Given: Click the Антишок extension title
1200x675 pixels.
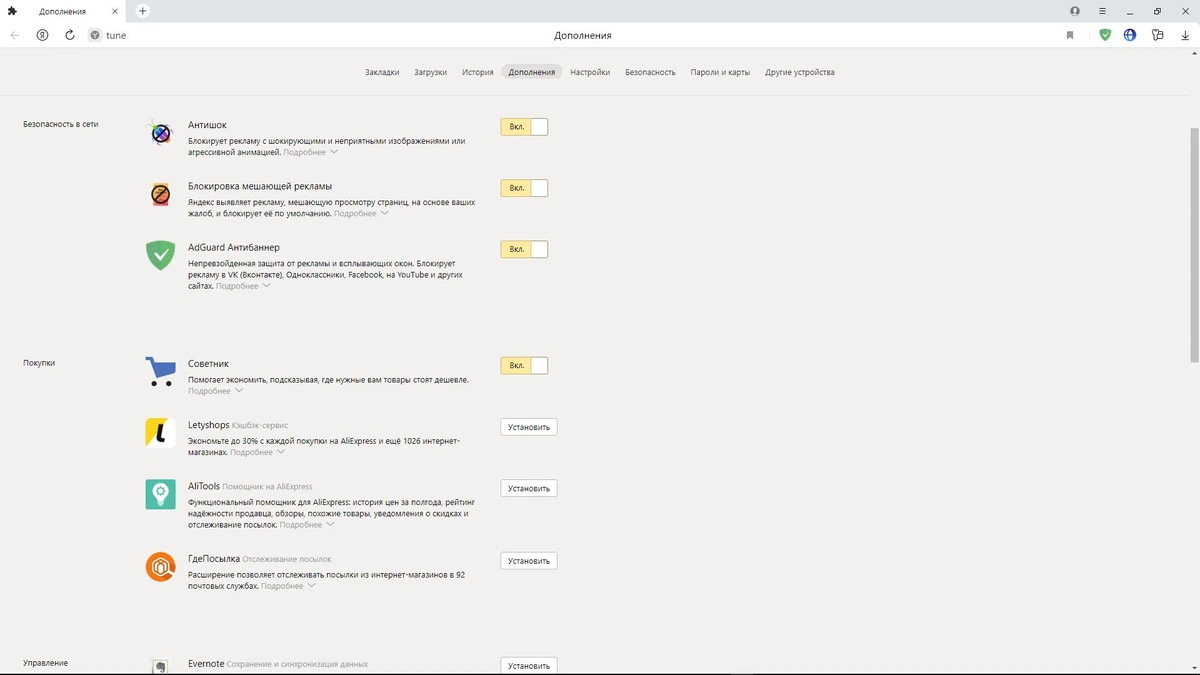Looking at the screenshot, I should click(207, 125).
